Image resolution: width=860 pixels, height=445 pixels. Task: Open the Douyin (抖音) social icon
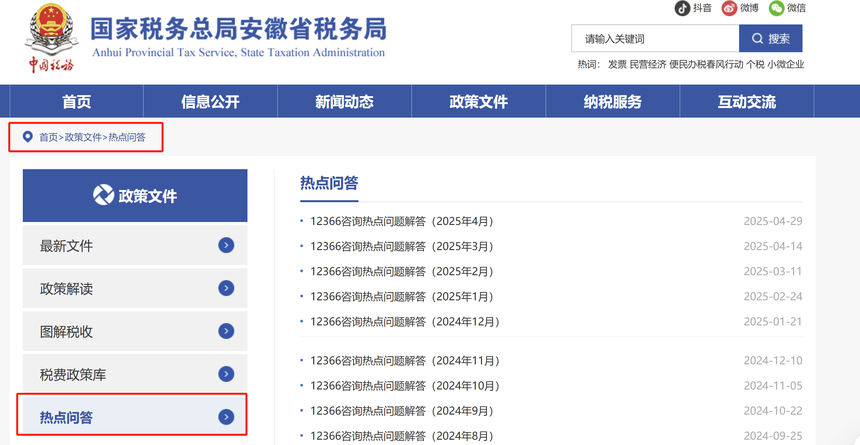pyautogui.click(x=682, y=8)
